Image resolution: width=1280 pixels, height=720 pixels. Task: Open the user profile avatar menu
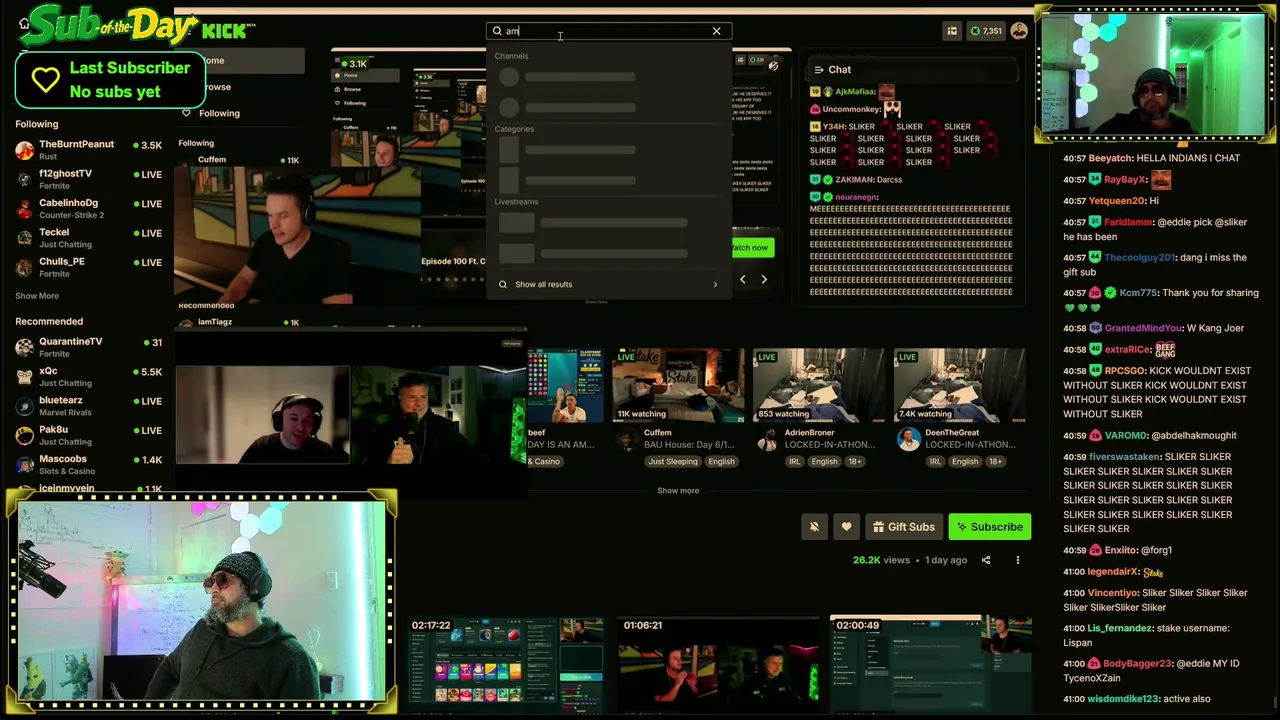(1019, 31)
